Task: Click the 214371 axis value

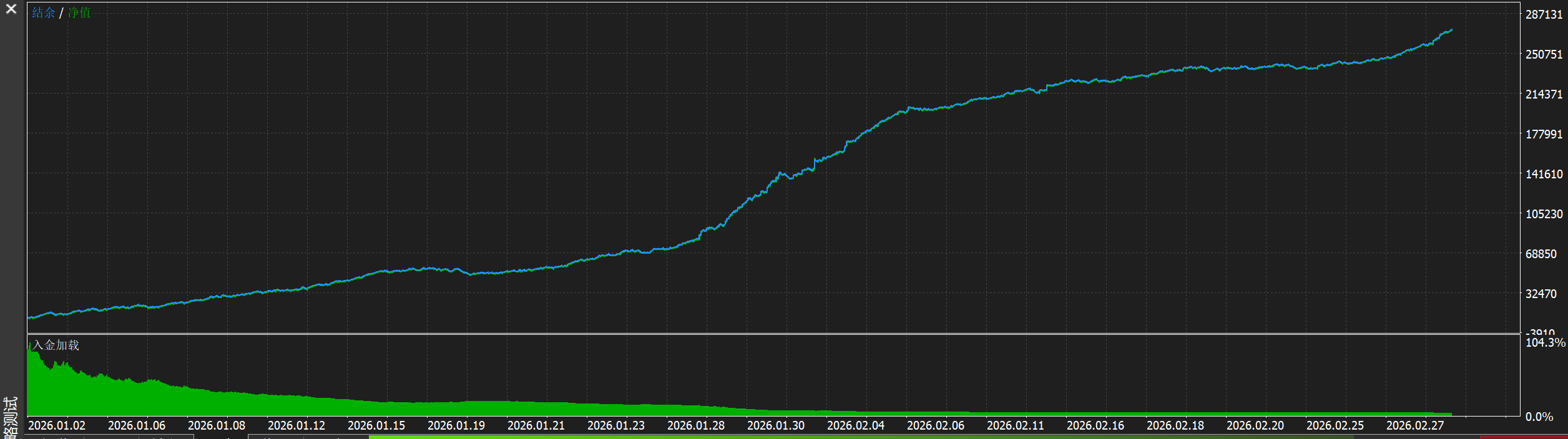Action: click(1544, 94)
